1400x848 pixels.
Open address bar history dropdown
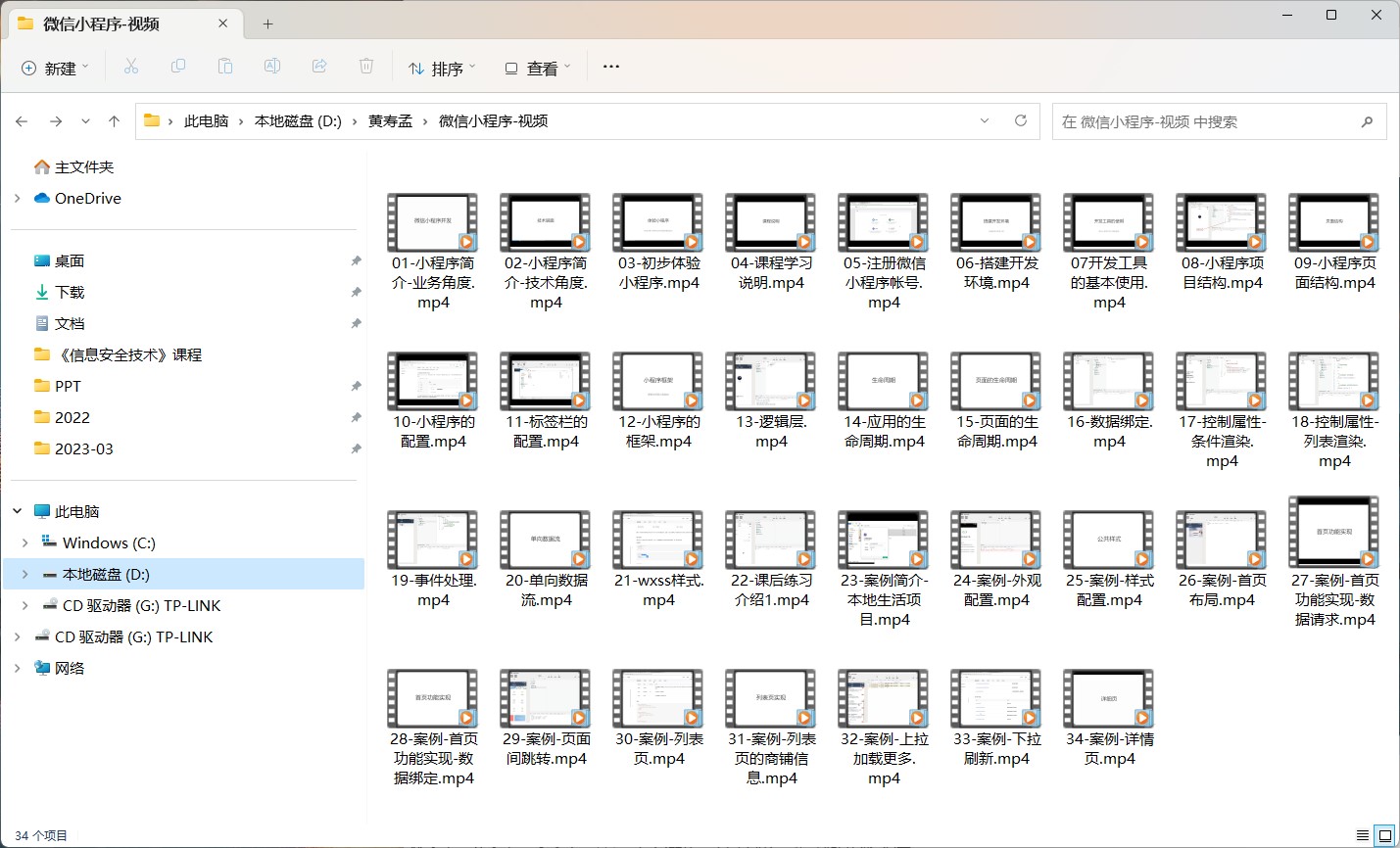[x=985, y=120]
